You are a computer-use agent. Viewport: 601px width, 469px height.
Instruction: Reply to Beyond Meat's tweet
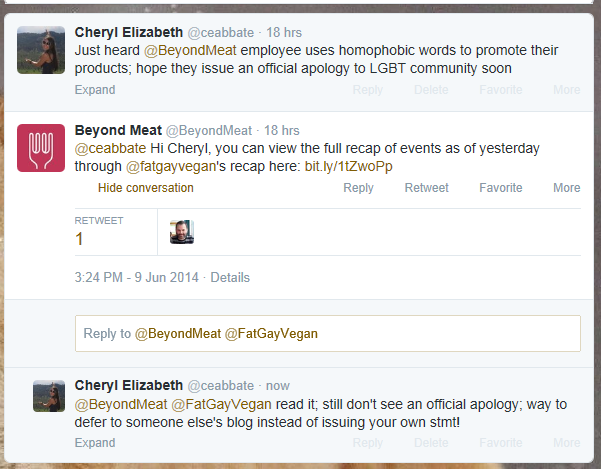[358, 188]
